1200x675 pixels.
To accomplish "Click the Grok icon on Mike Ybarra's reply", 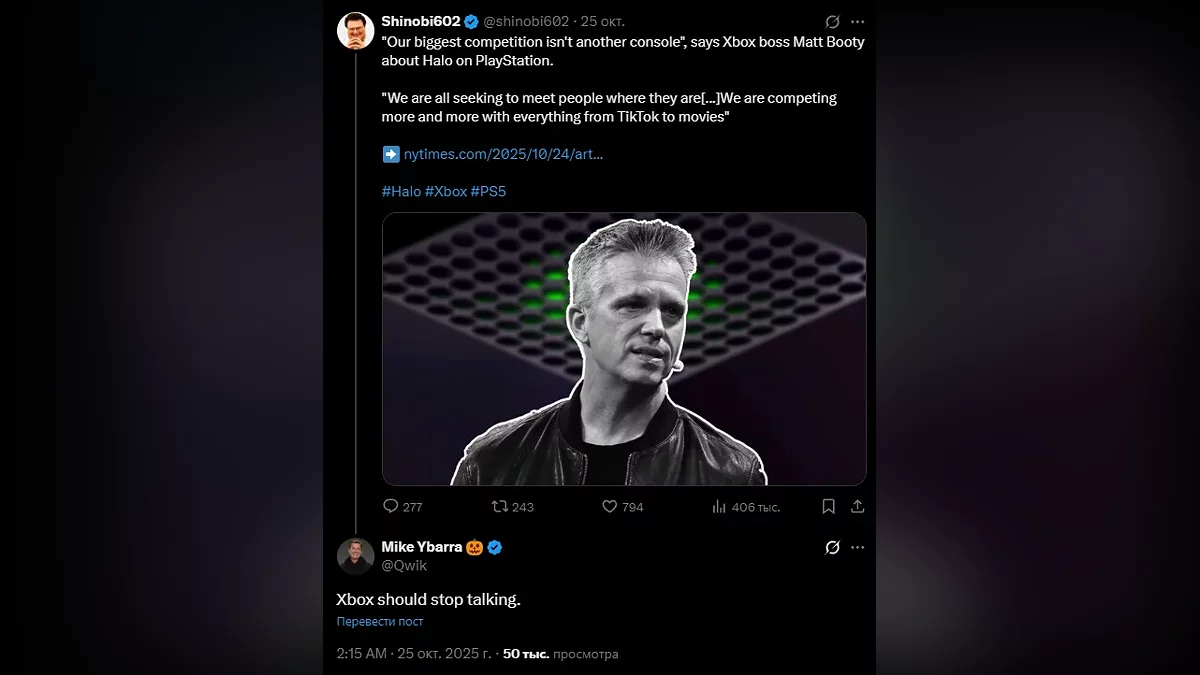I will click(832, 547).
